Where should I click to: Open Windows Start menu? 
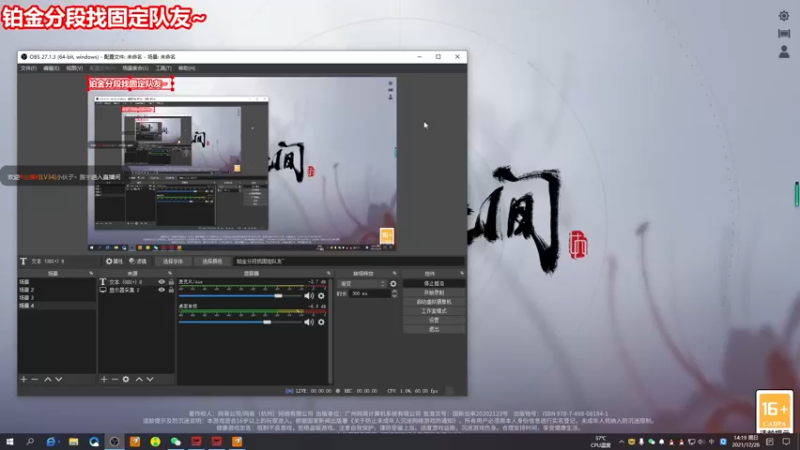[10, 441]
